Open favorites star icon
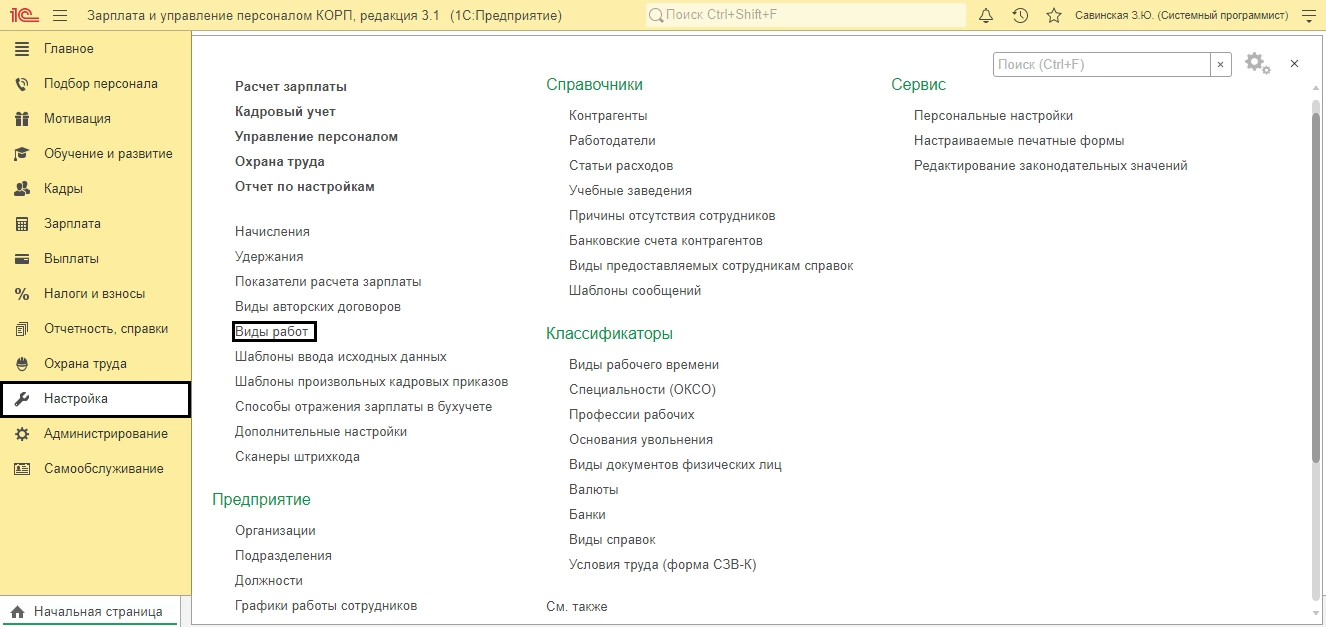Viewport: 1326px width, 627px height. click(1053, 16)
